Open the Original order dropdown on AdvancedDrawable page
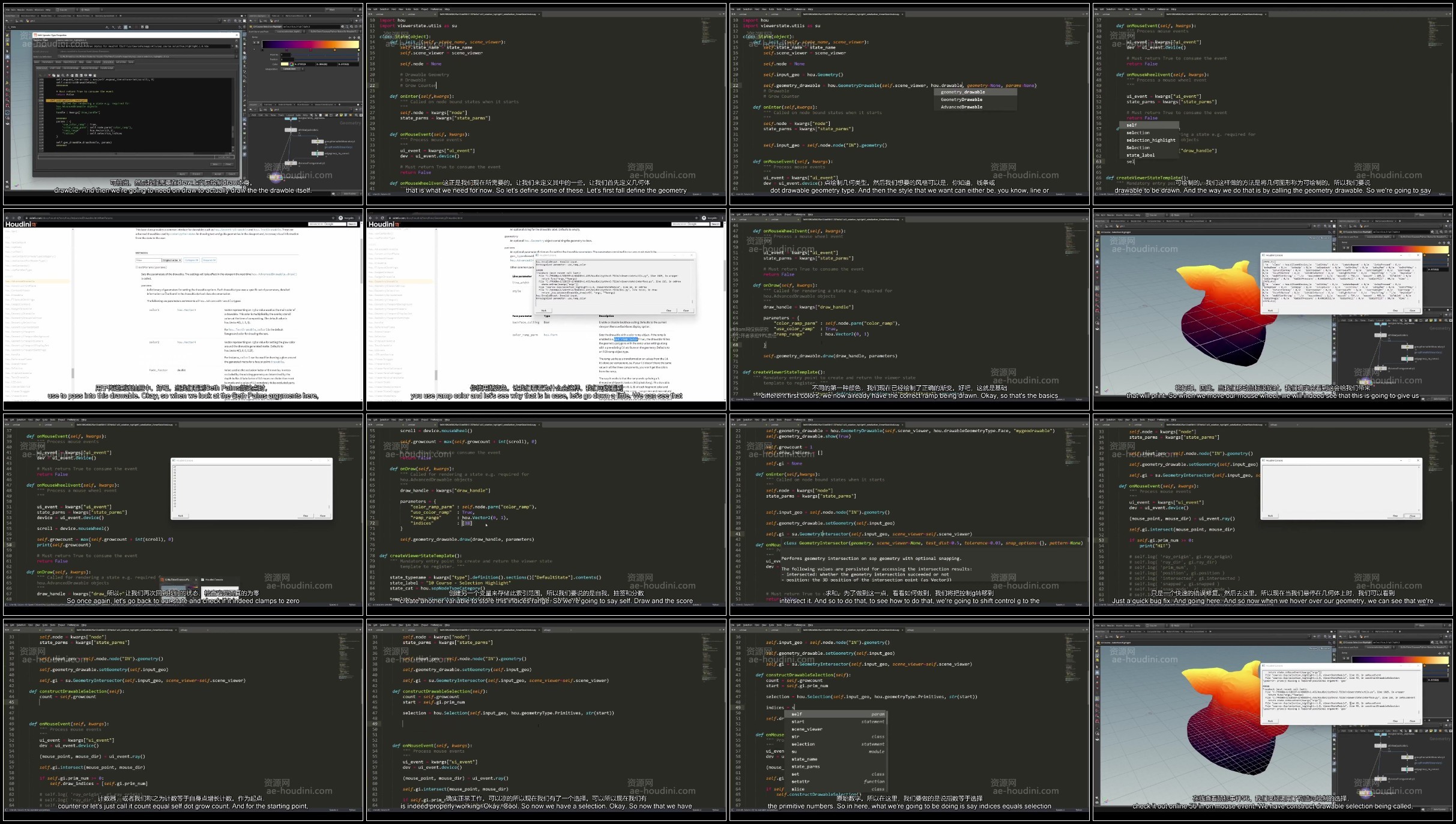1456x824 pixels. [x=172, y=260]
